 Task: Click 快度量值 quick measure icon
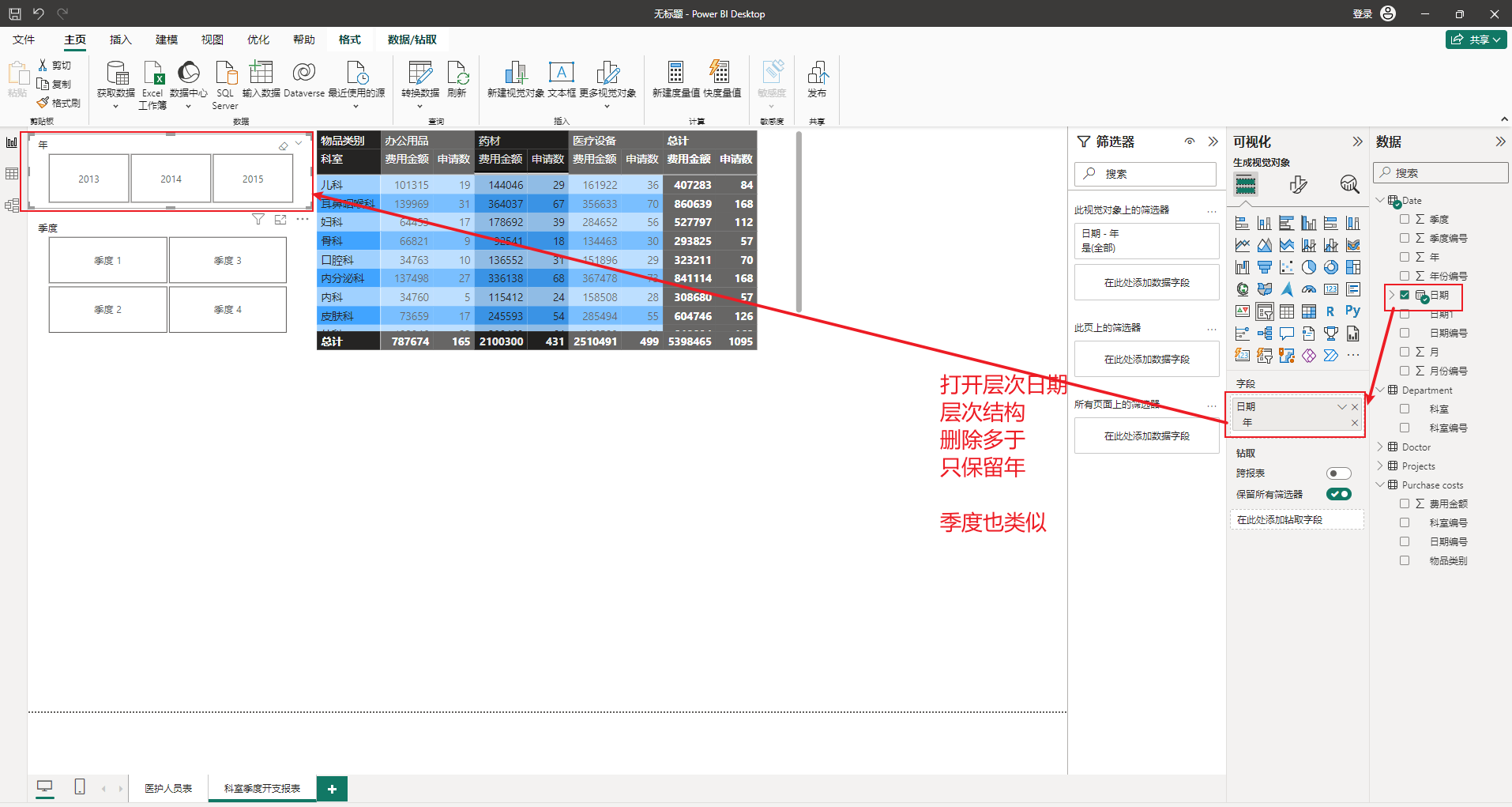click(722, 79)
